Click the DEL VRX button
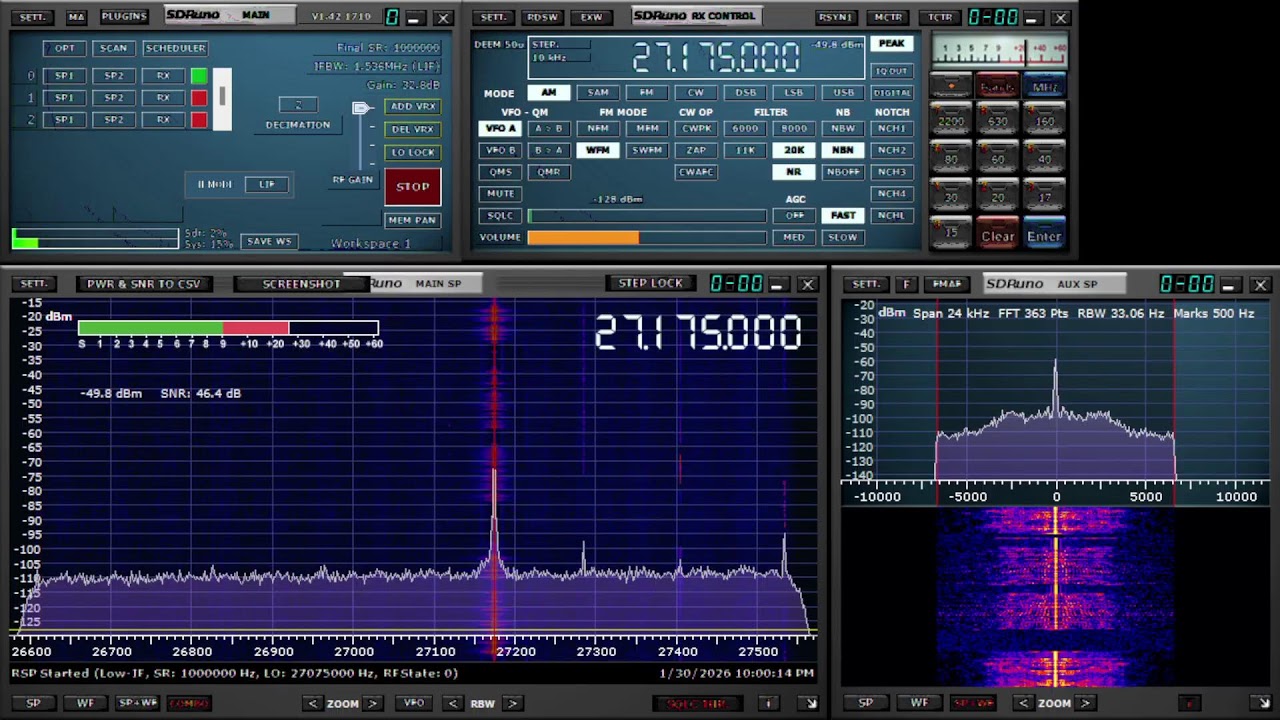 point(413,129)
